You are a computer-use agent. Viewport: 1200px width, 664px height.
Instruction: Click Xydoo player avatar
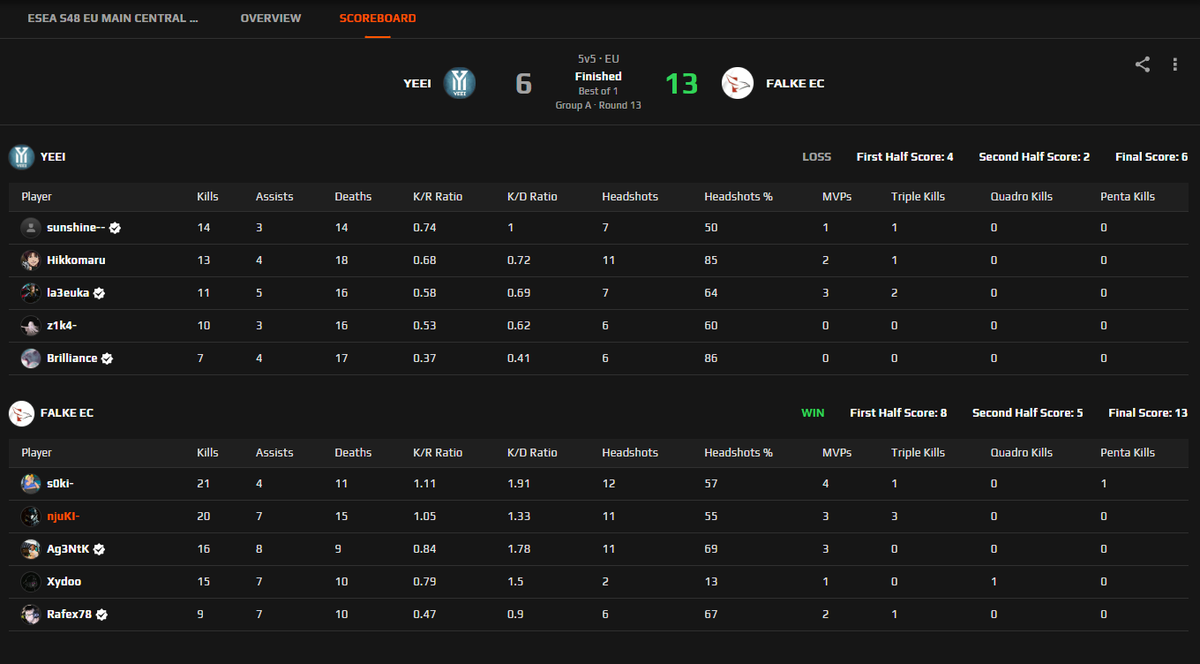(31, 582)
